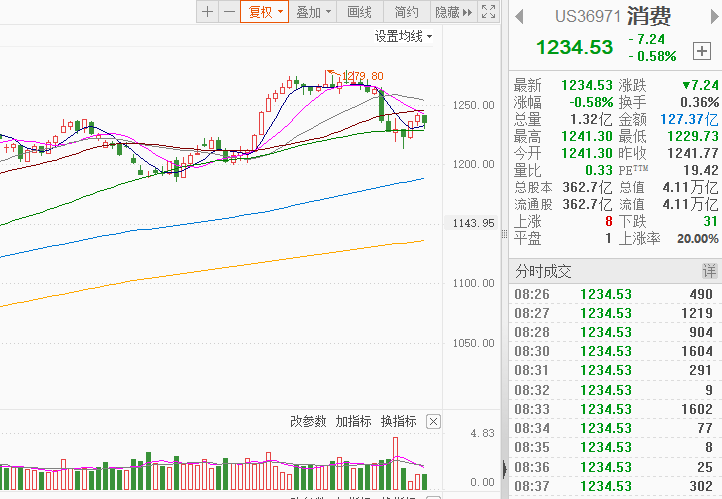Click 改参数 to modify parameters
722x499 pixels.
pos(308,422)
